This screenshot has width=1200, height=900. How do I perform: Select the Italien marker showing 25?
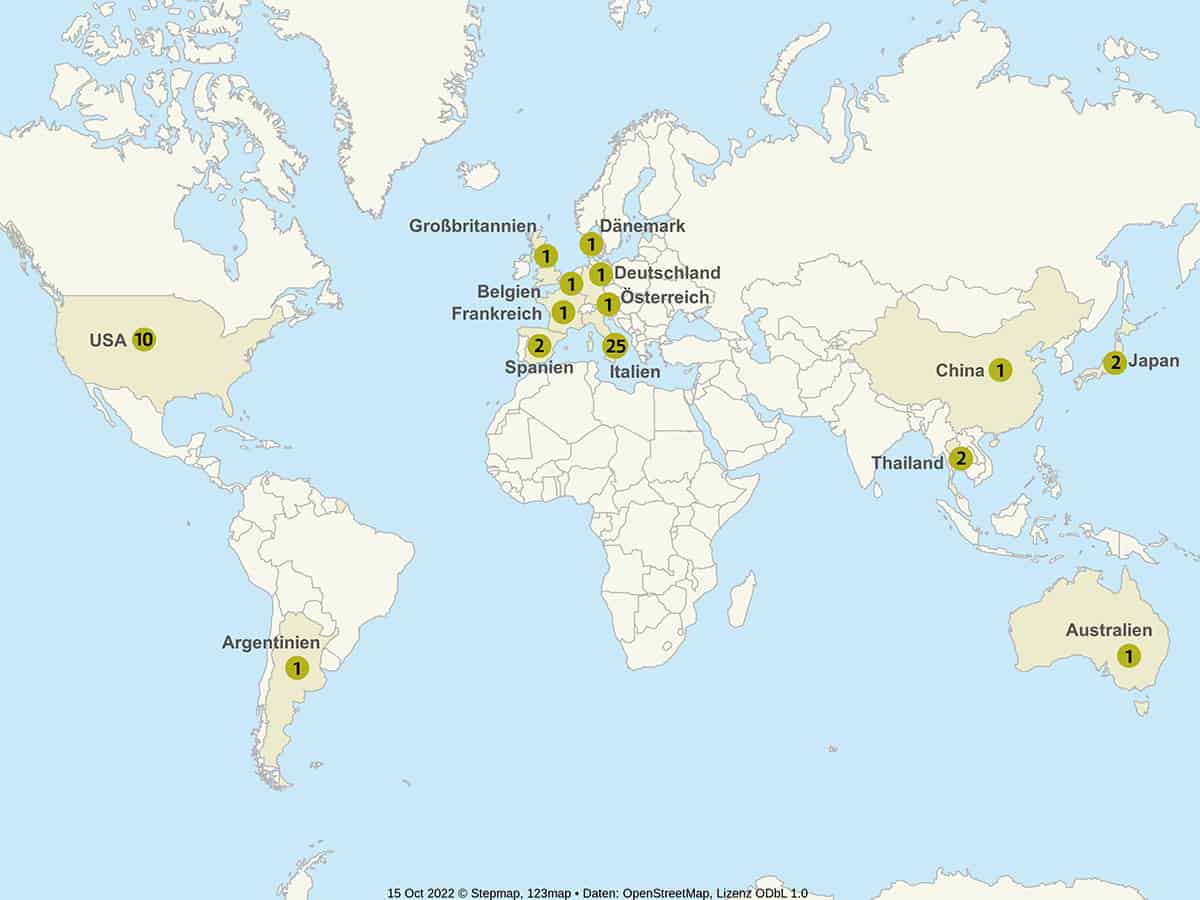[x=615, y=347]
